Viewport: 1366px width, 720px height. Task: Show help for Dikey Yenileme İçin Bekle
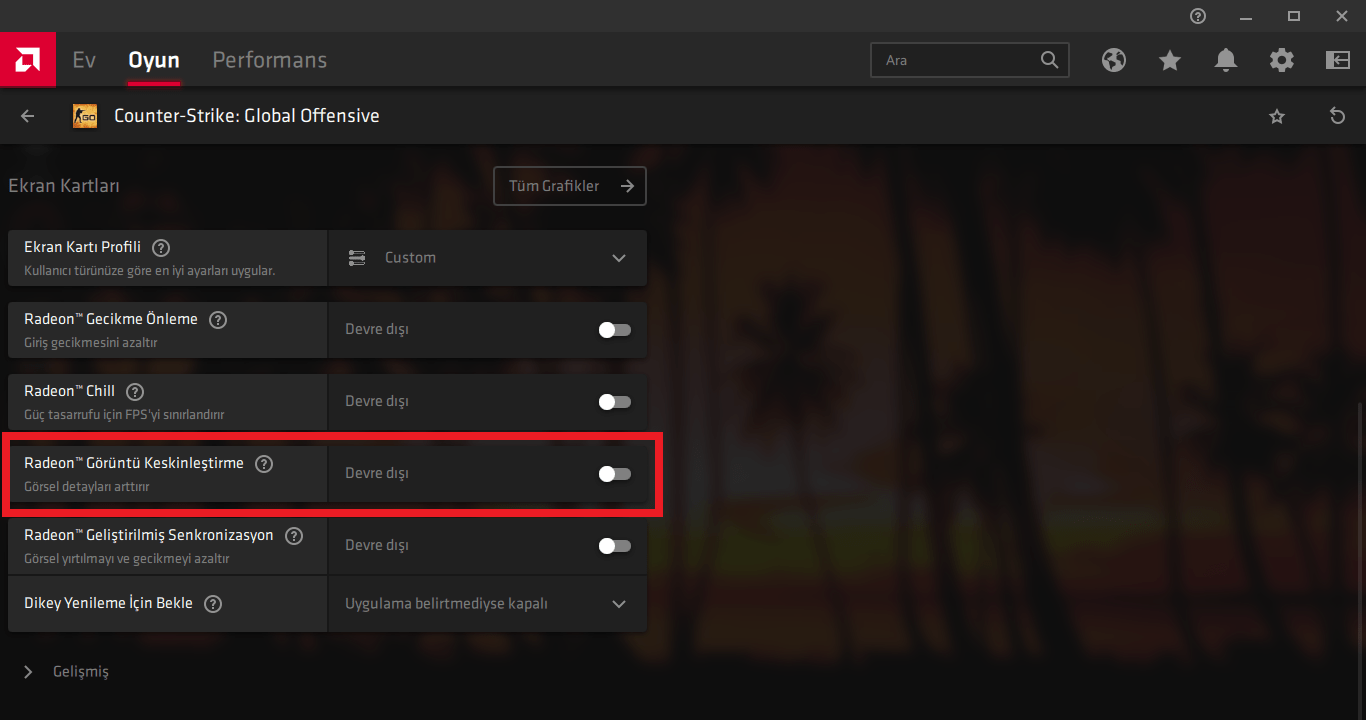point(213,604)
